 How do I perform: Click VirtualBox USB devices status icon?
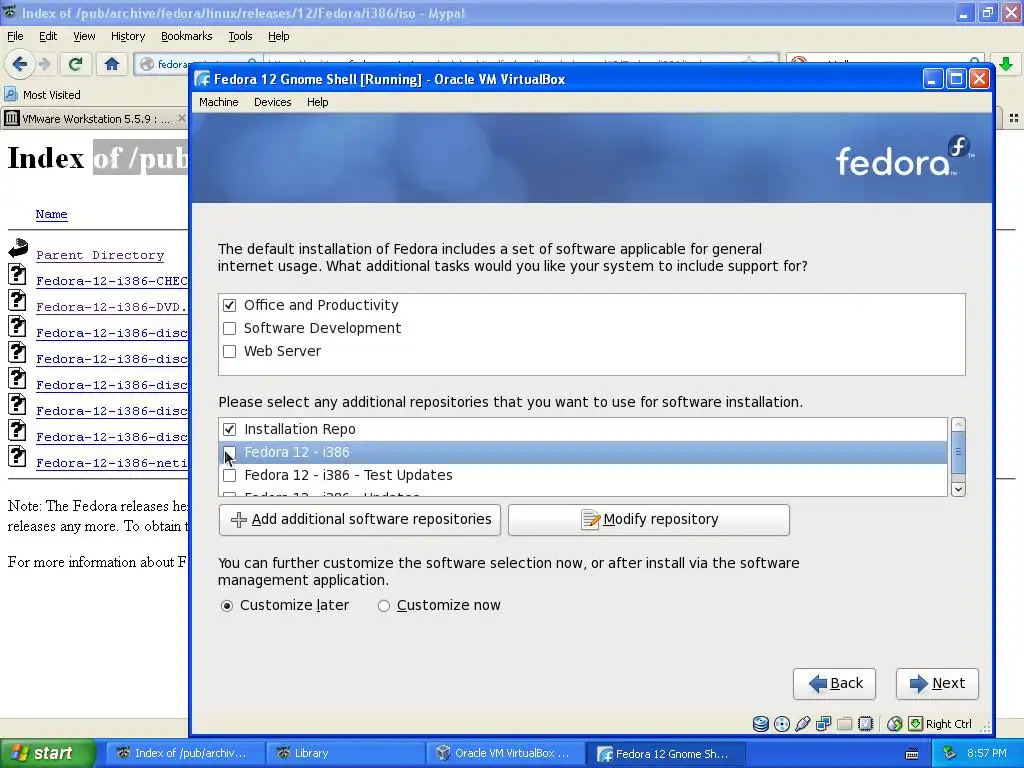pyautogui.click(x=803, y=724)
